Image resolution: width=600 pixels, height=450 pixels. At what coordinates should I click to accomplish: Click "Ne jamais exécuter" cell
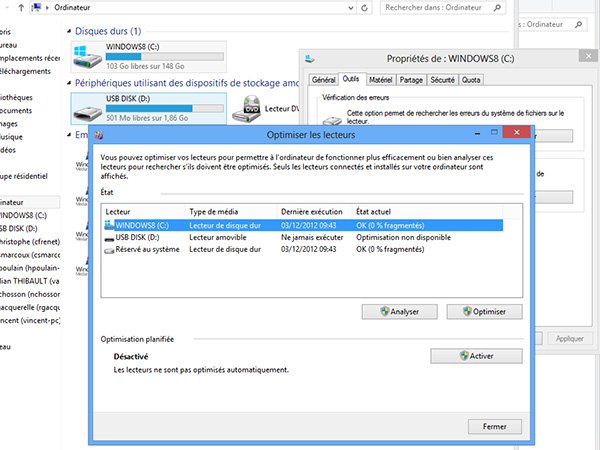tap(312, 237)
